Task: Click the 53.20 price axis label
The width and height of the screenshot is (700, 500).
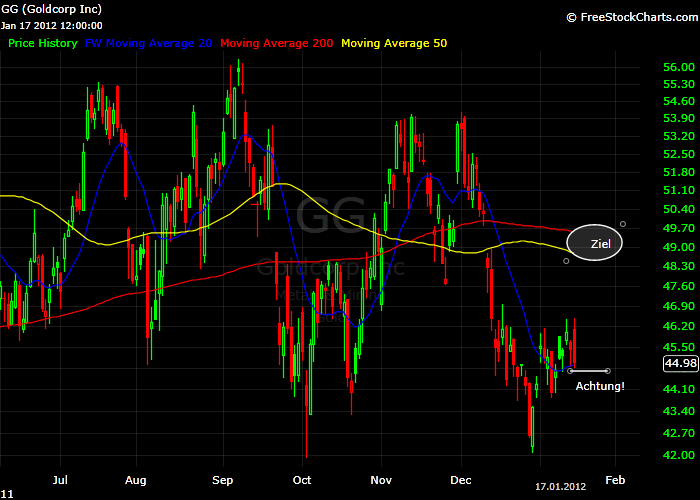Action: point(679,136)
